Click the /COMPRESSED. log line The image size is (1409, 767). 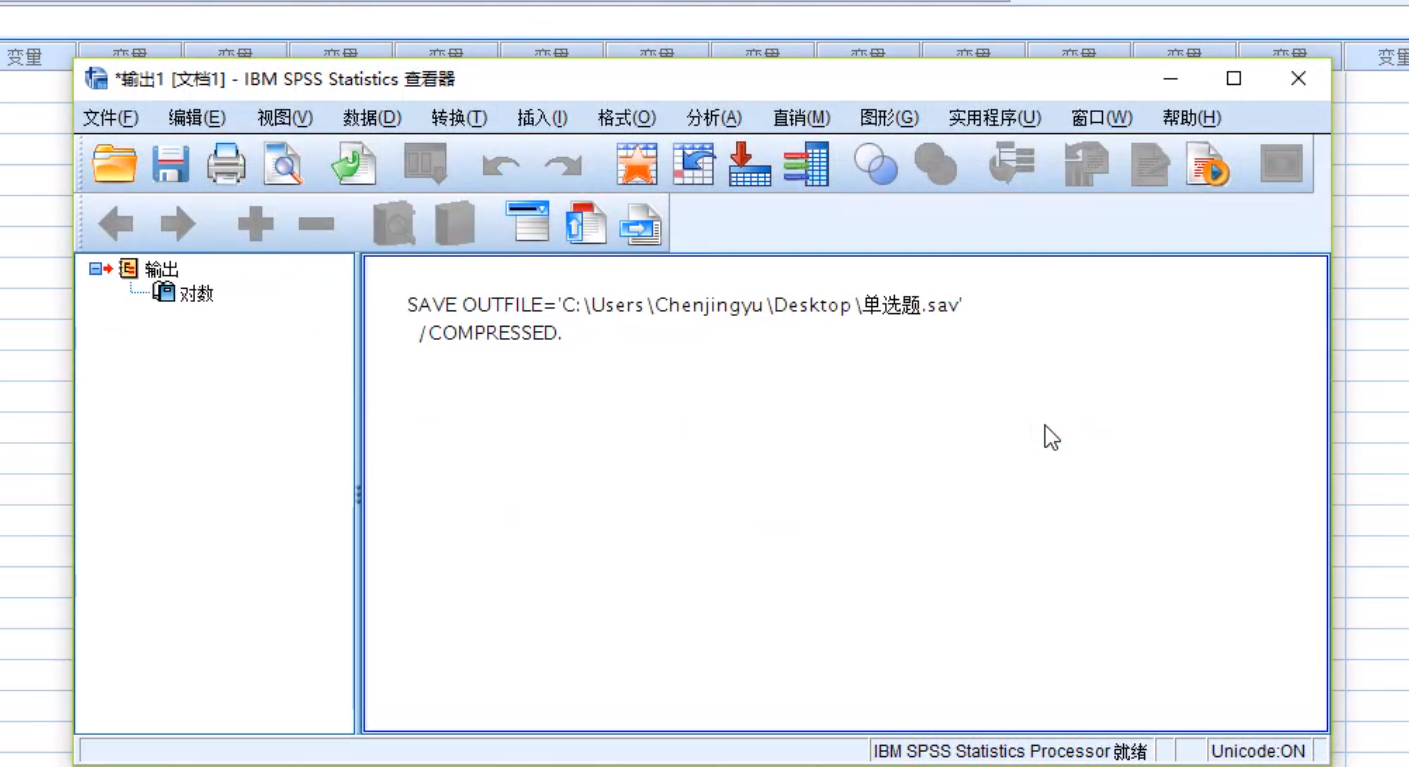coord(490,333)
